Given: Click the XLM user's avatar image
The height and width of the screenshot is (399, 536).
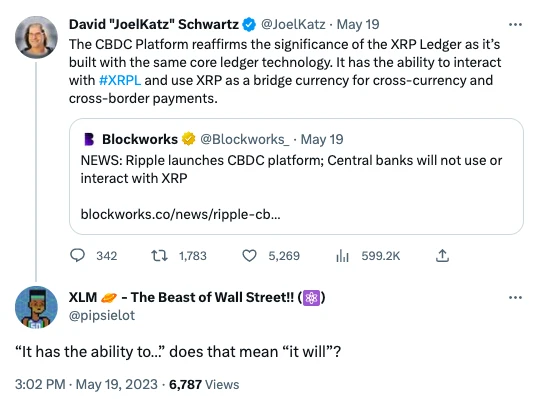Looking at the screenshot, I should [36, 307].
